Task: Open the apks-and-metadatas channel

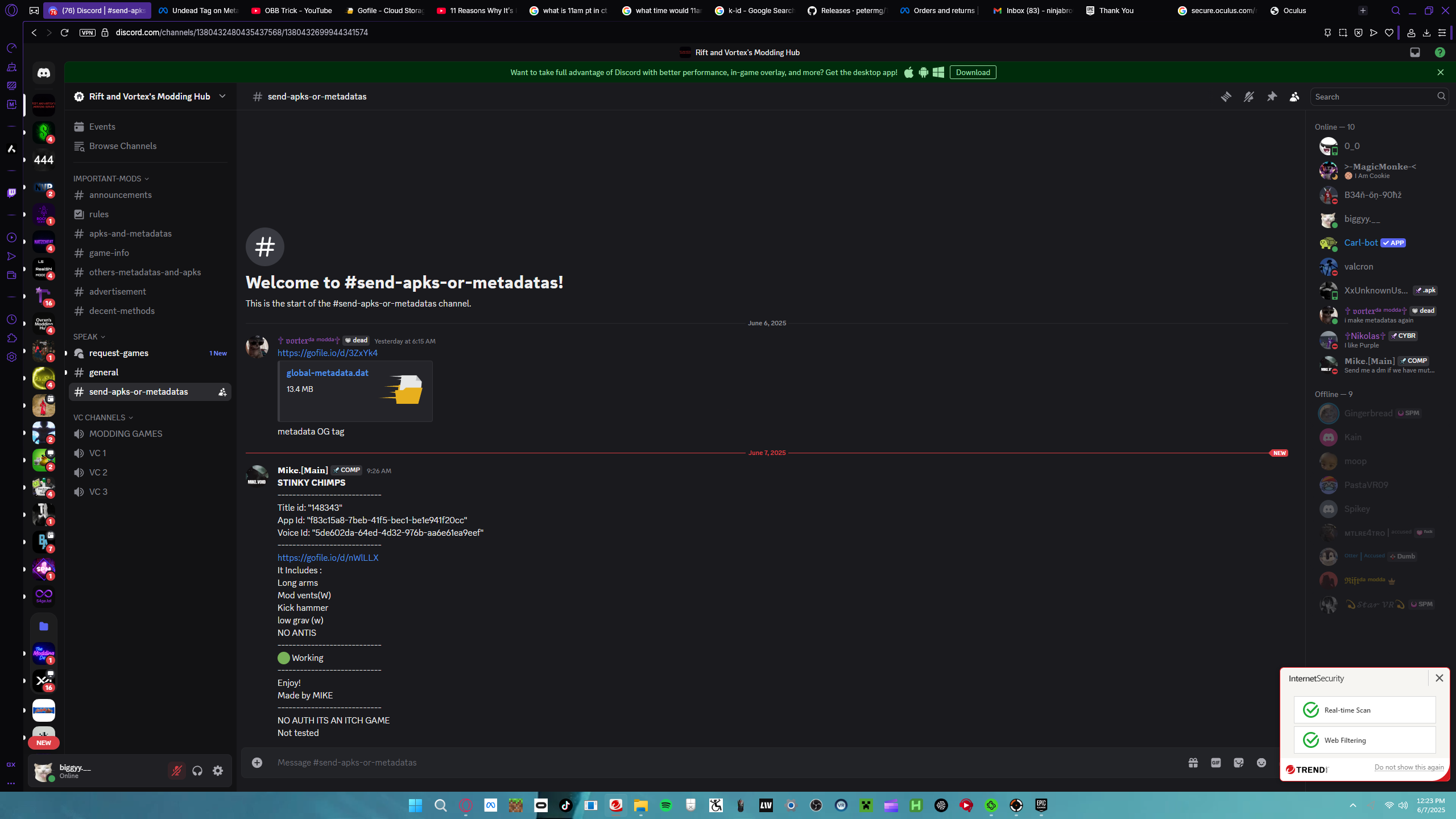Action: pyautogui.click(x=130, y=234)
